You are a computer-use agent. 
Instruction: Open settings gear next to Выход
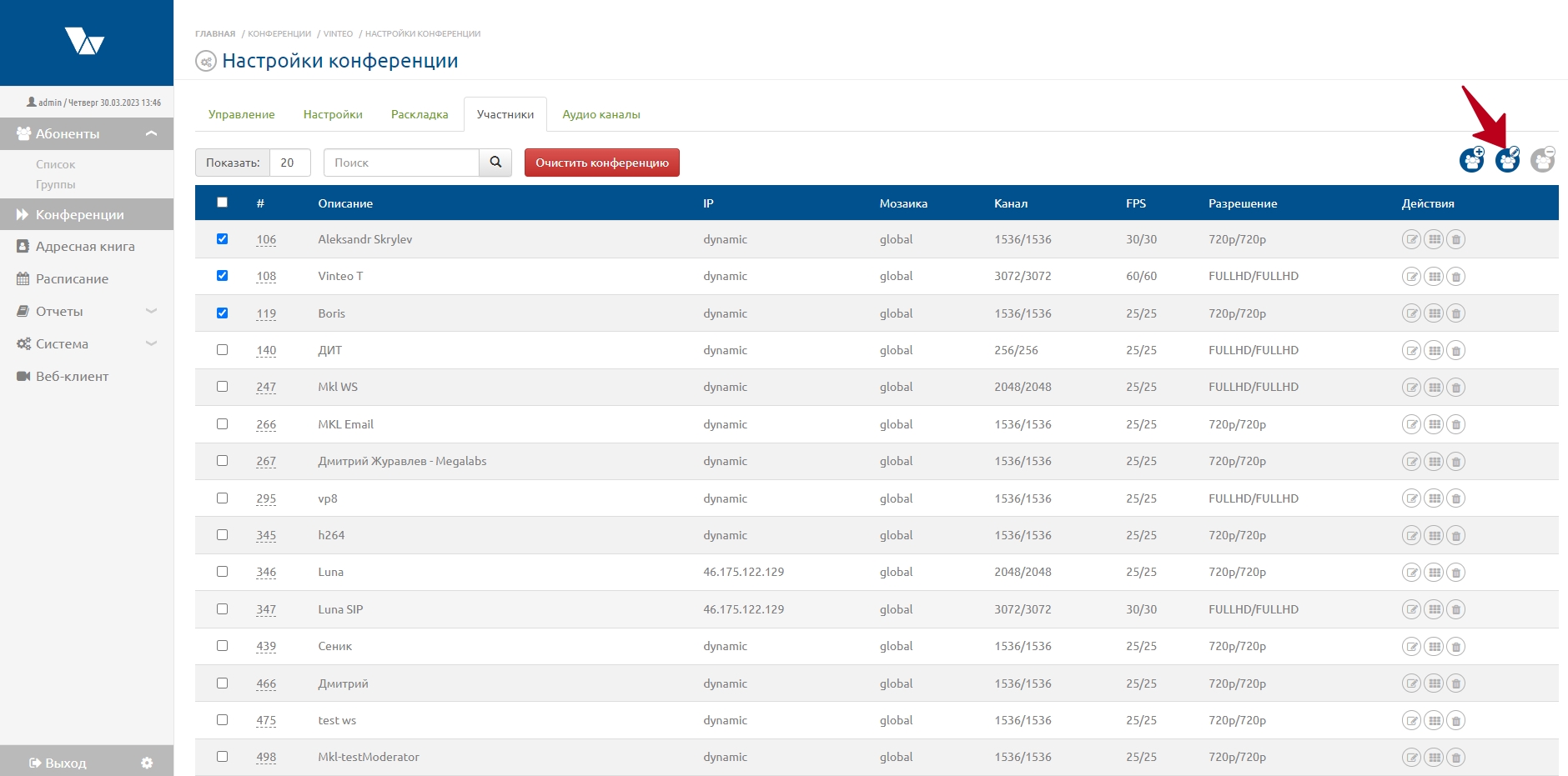pyautogui.click(x=147, y=763)
